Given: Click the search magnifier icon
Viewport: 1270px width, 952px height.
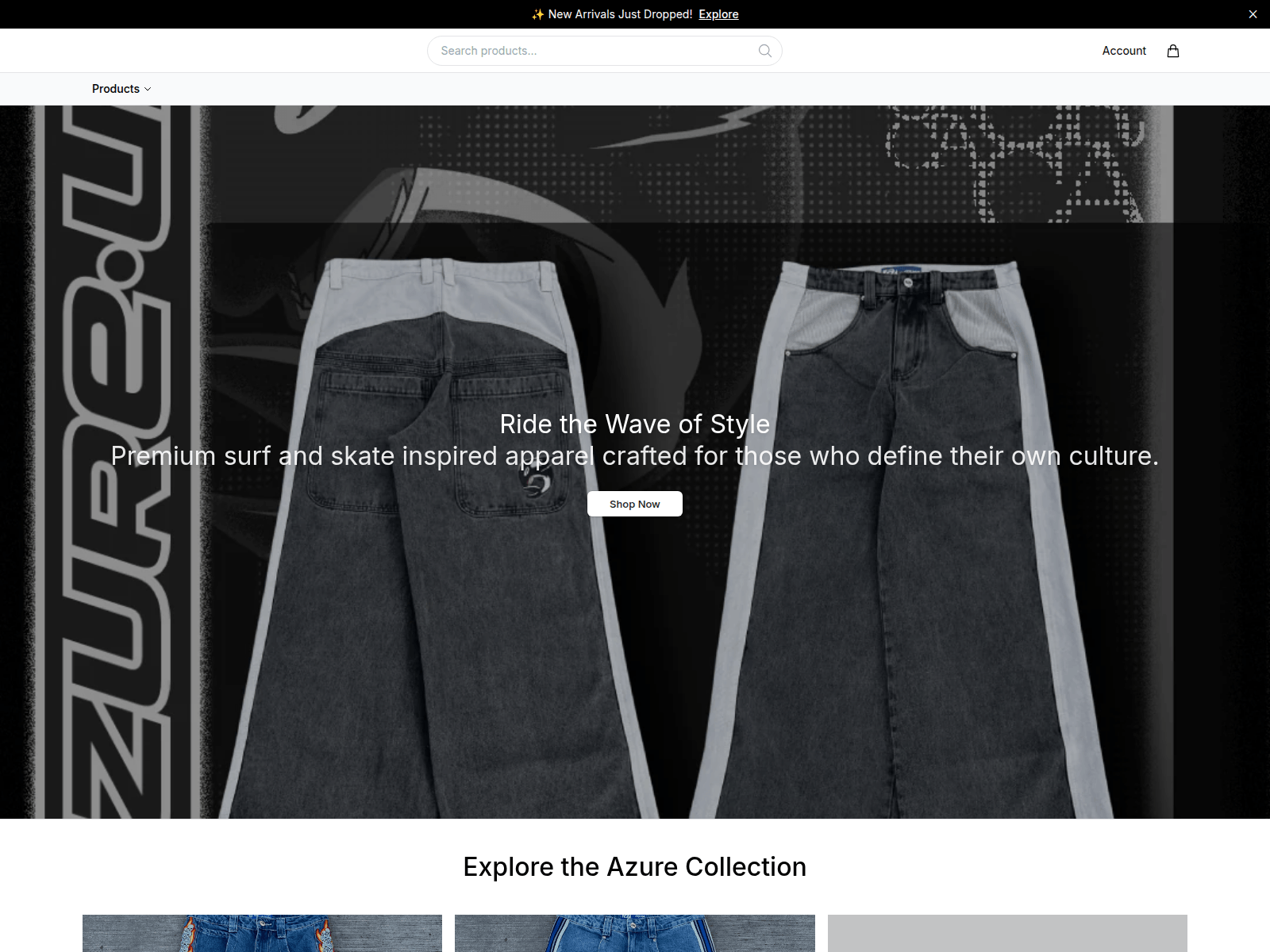Looking at the screenshot, I should click(764, 51).
